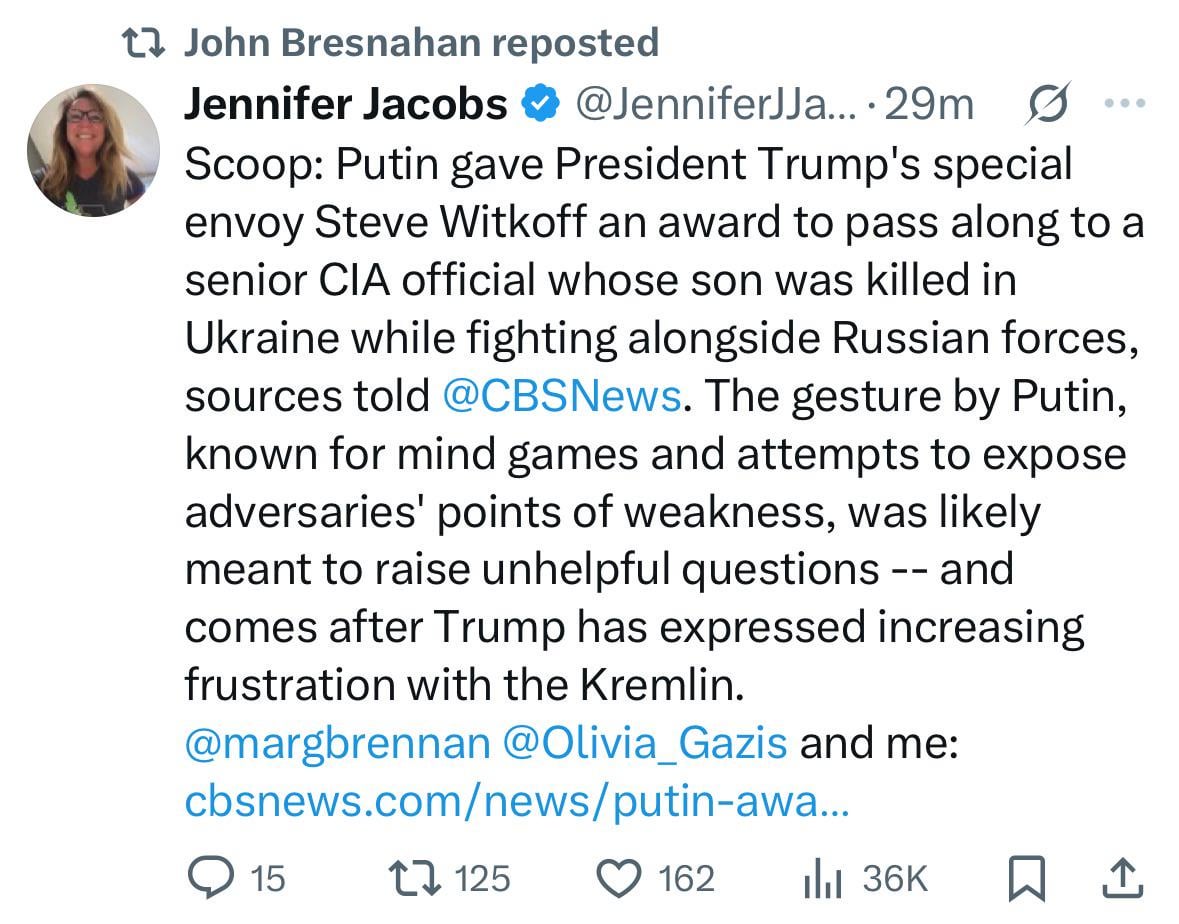Click the small repost icon beside John Bresnahan
This screenshot has width=1179, height=924.
coord(143,43)
